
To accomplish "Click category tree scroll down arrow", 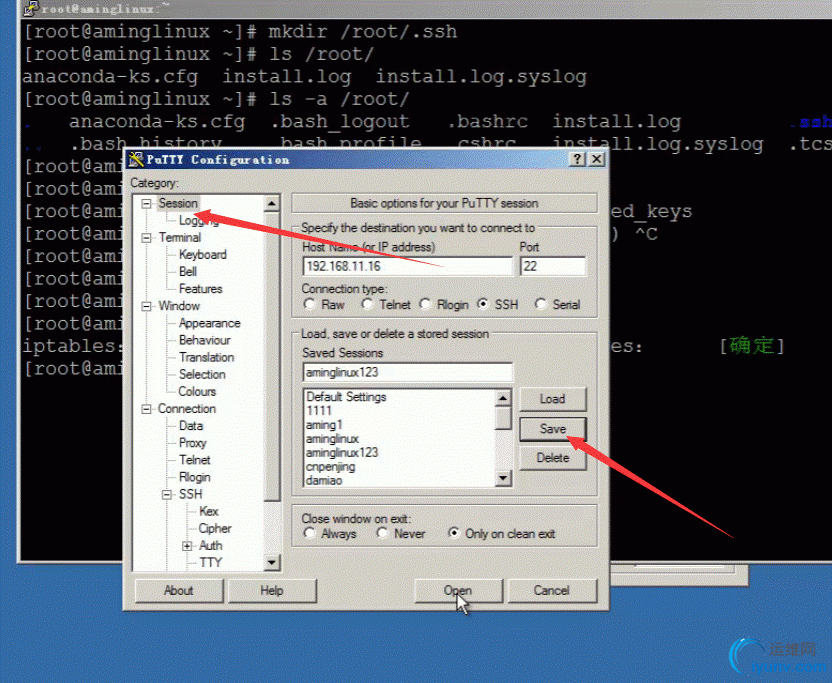I will tap(272, 563).
